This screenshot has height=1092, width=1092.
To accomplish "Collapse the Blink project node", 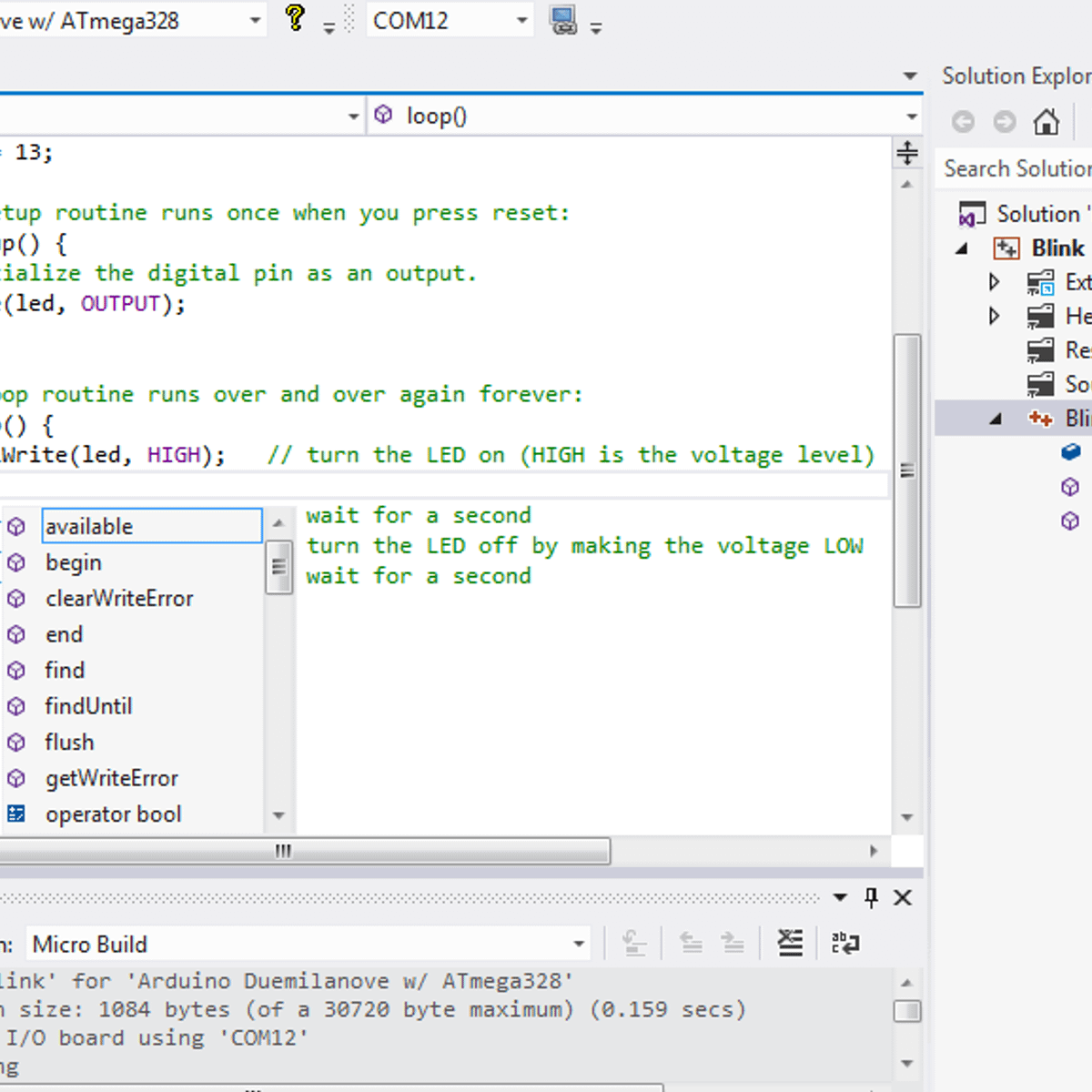I will pyautogui.click(x=962, y=248).
